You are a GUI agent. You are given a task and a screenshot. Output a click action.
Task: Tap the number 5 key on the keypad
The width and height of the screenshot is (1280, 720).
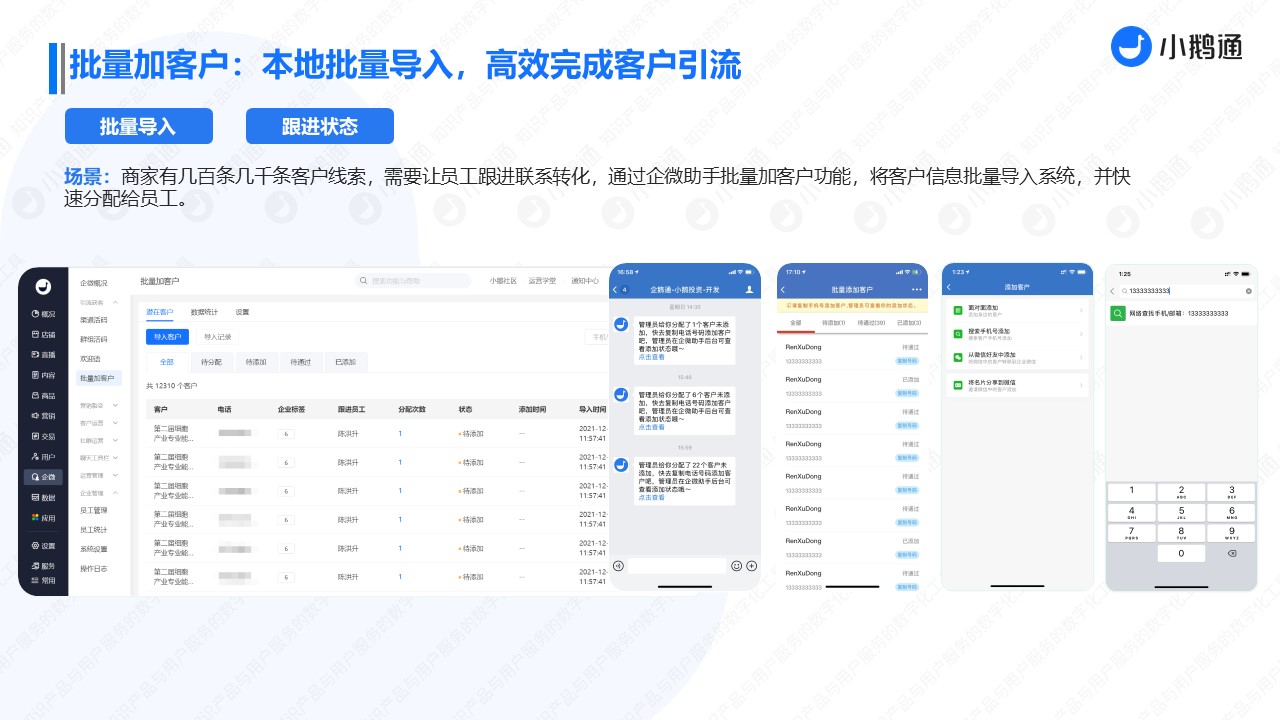[x=1181, y=512]
